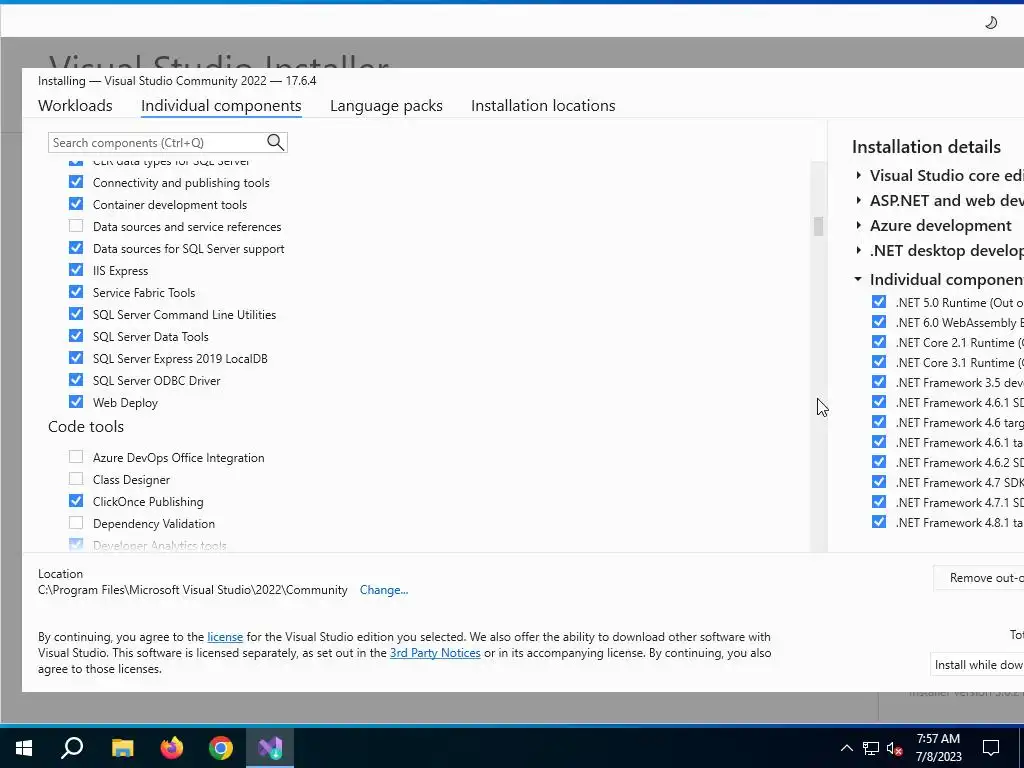
Task: Open Windows taskbar search
Action: point(72,747)
